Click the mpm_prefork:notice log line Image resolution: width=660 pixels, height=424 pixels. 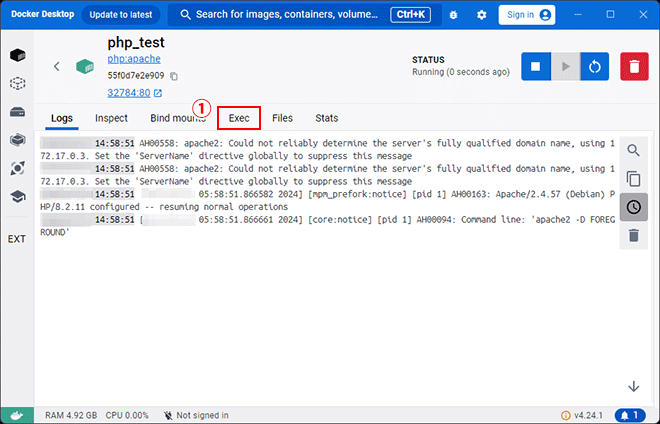(327, 200)
